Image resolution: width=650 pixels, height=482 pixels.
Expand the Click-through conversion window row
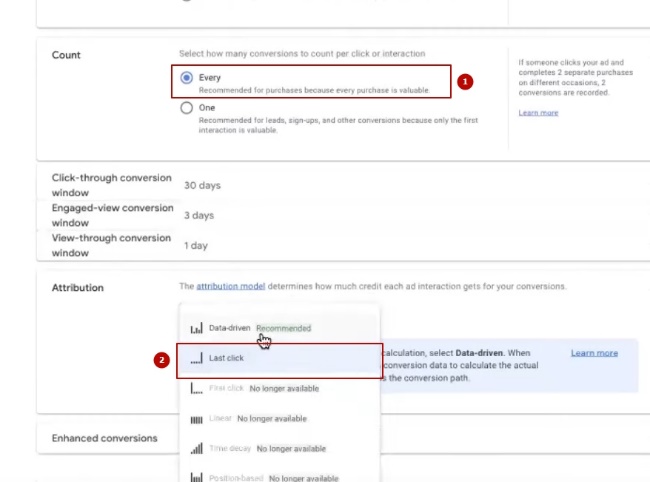pos(110,185)
